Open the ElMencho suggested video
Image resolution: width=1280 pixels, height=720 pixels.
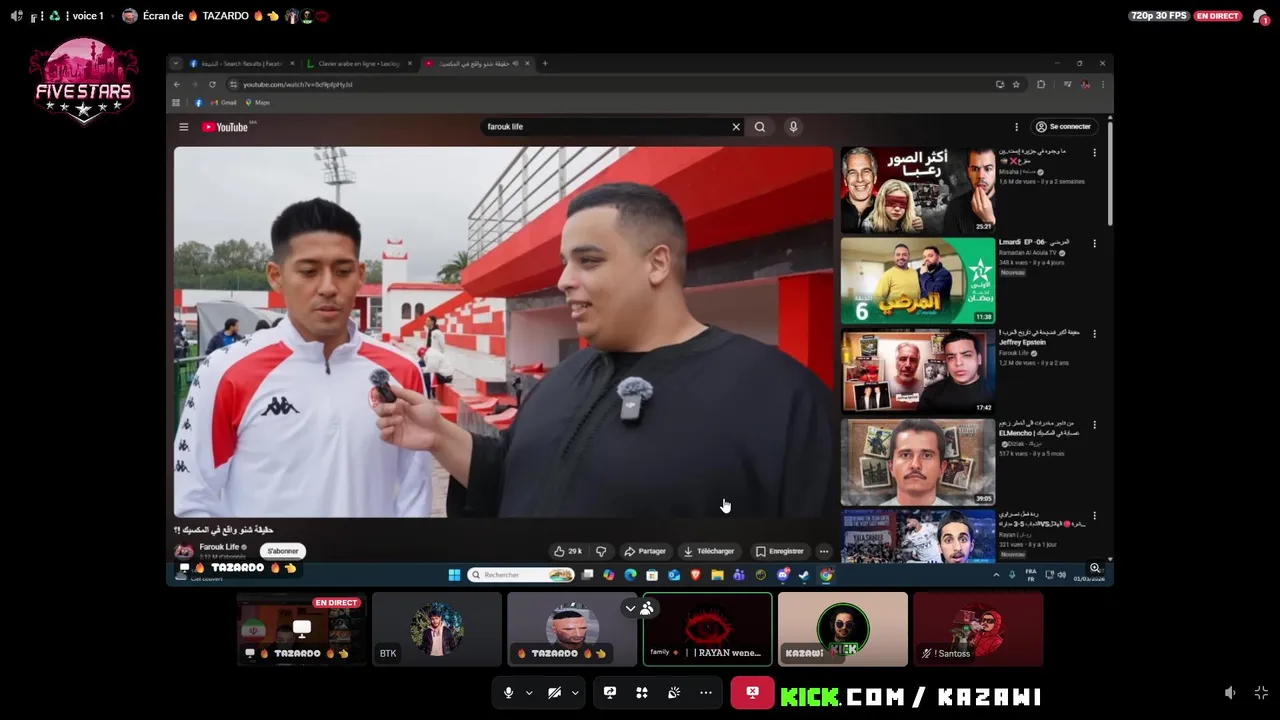[x=918, y=462]
